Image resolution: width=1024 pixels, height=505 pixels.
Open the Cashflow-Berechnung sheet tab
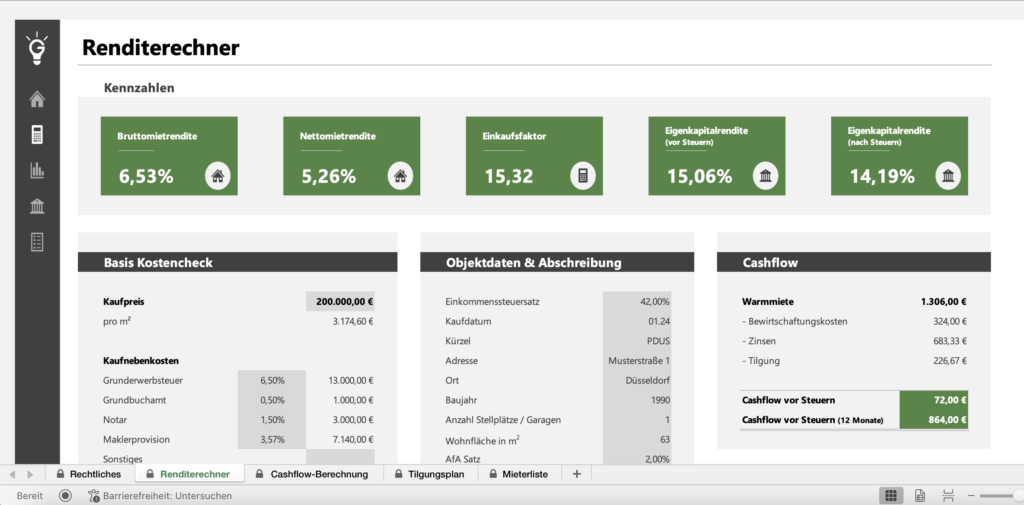[x=310, y=474]
